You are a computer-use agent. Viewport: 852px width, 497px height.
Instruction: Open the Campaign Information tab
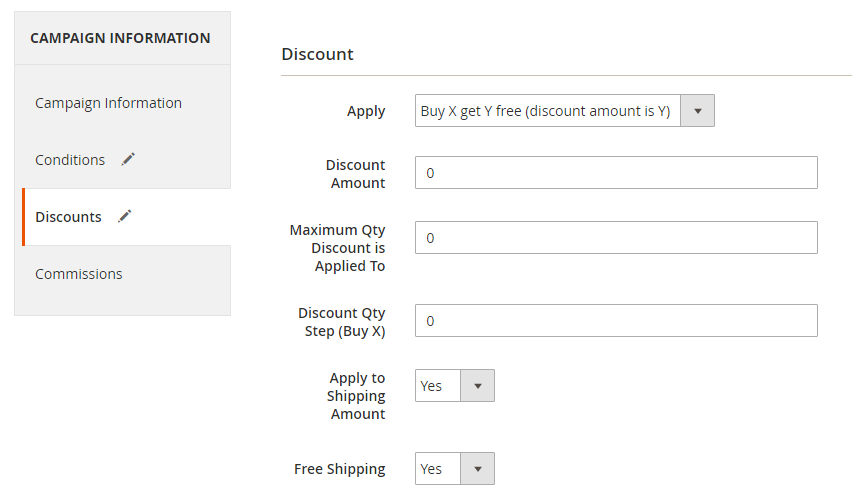(109, 103)
